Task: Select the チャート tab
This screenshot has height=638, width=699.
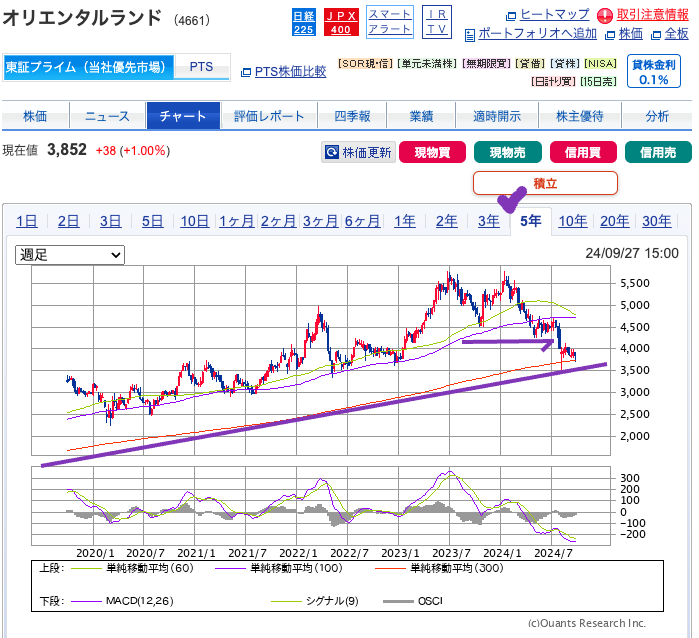Action: click(183, 116)
